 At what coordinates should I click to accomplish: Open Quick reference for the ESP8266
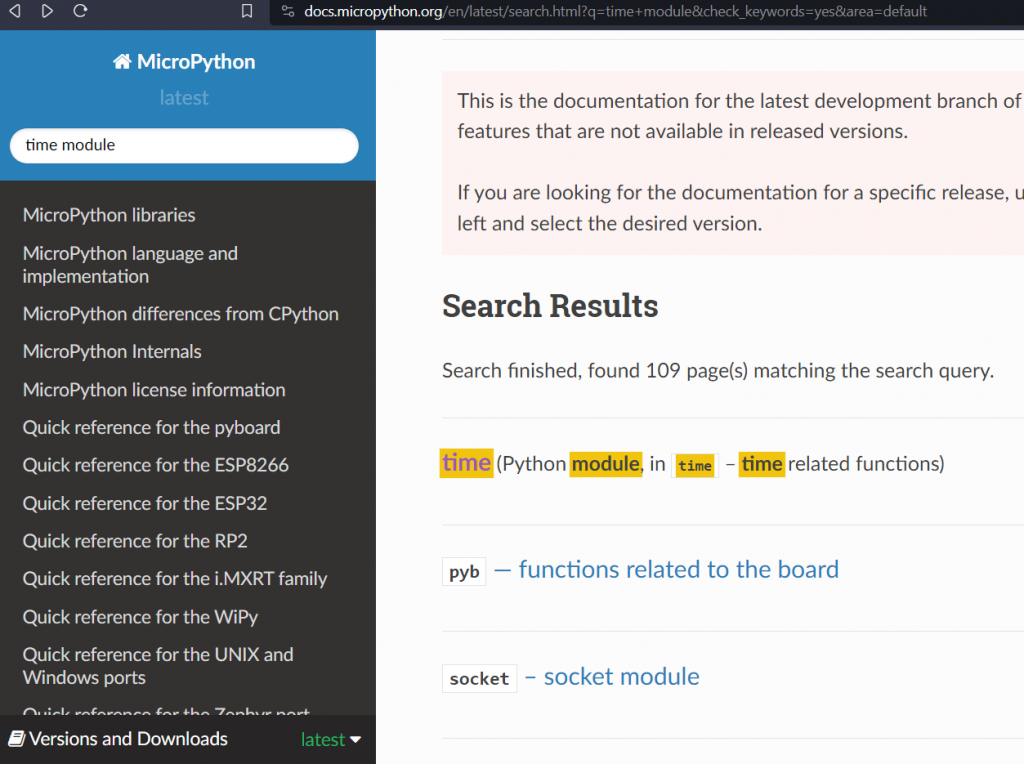point(155,465)
